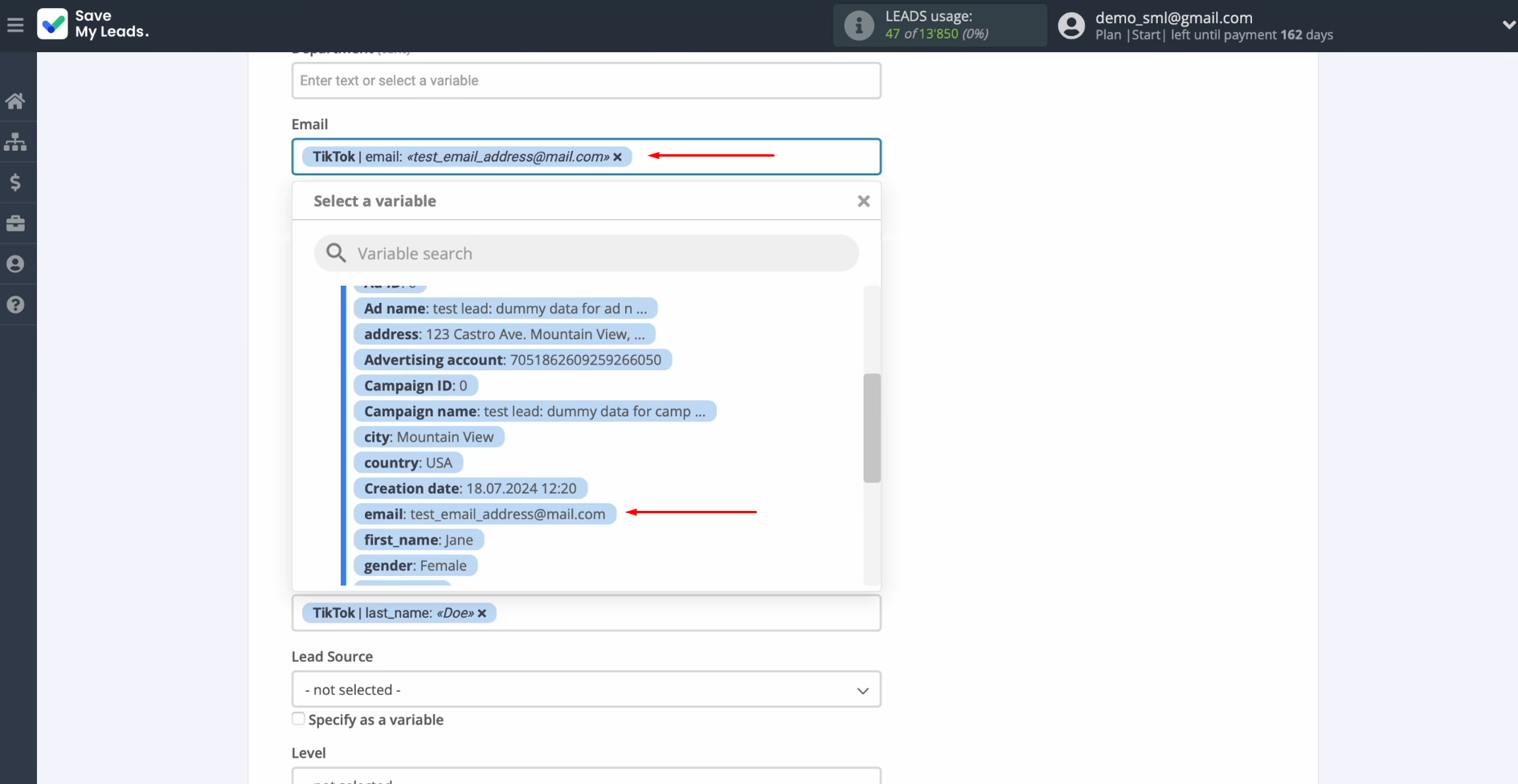Expand the Lead Source dropdown
Viewport: 1518px width, 784px height.
(x=586, y=689)
